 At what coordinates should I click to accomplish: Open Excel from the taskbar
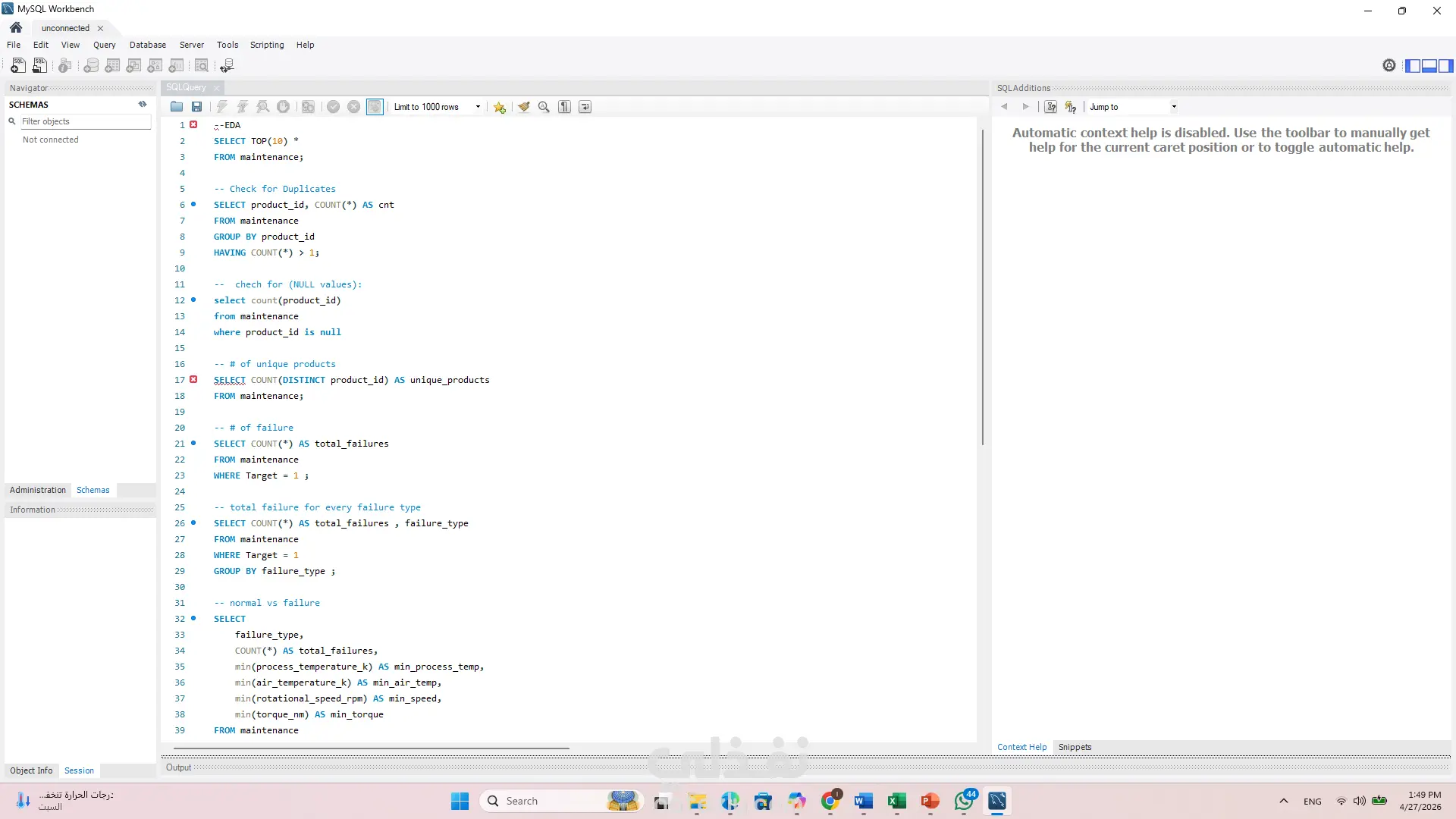tap(896, 801)
